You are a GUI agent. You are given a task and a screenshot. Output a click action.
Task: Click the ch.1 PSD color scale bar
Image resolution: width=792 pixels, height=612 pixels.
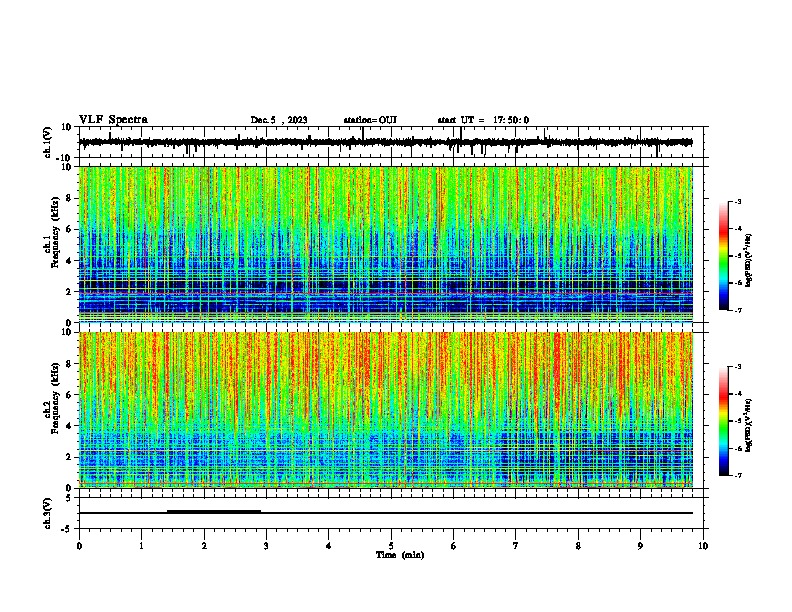click(723, 255)
